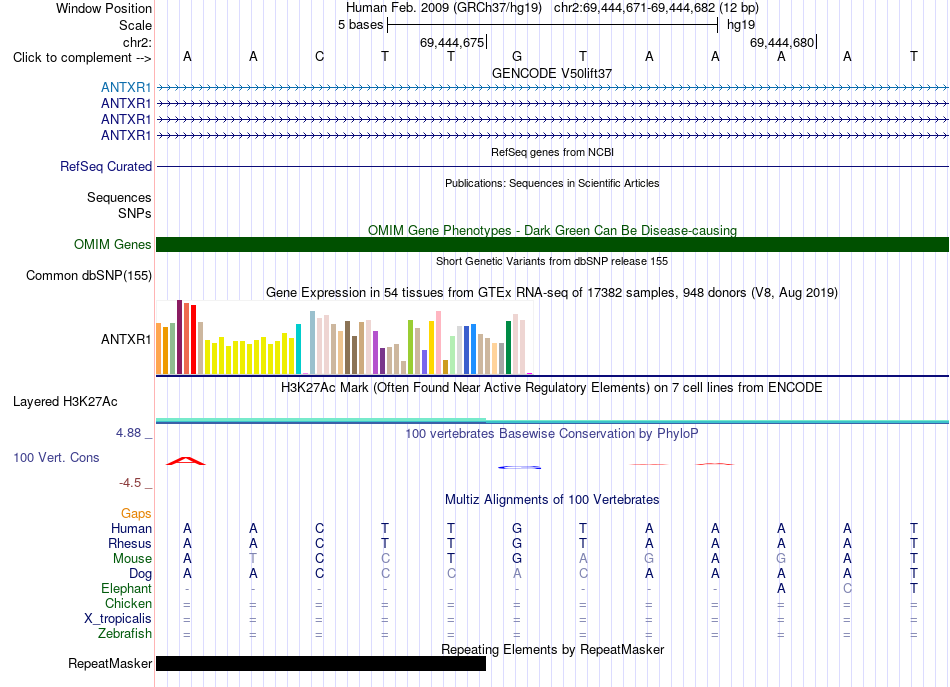Click the G base in the chr2 sequence row
950x687 pixels.
coord(517,56)
